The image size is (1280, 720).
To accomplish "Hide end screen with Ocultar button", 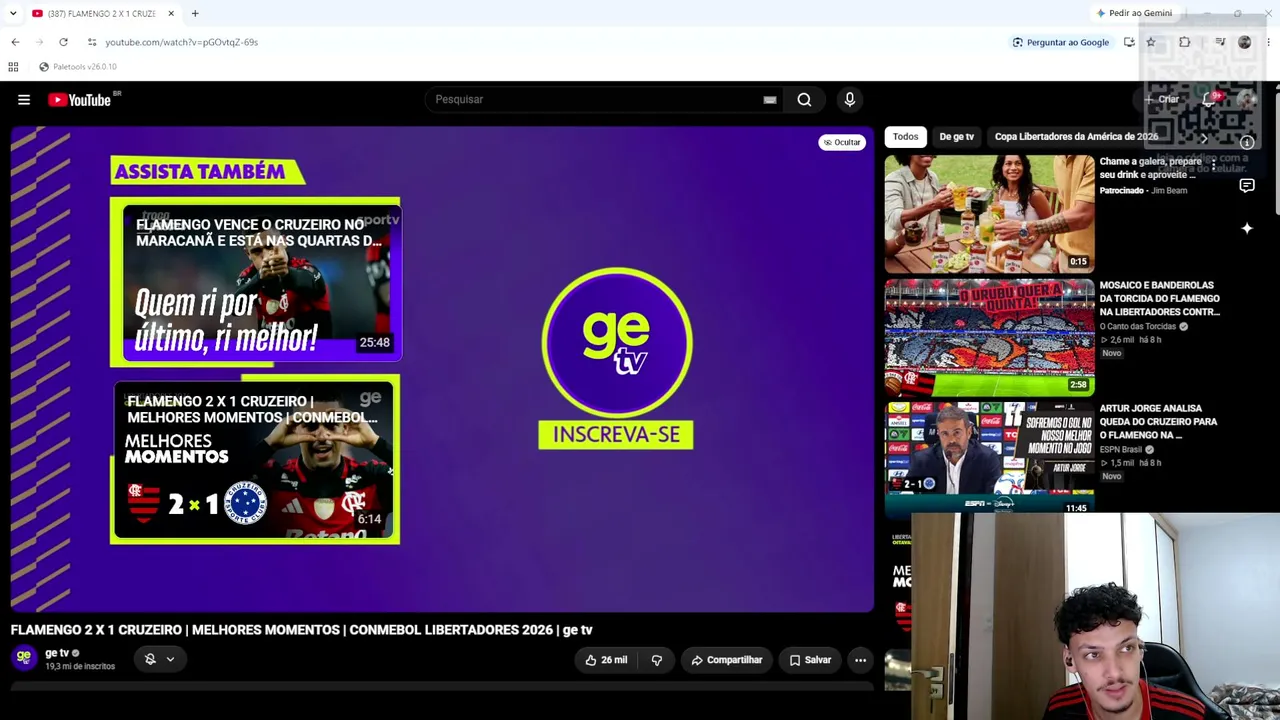I will coord(842,142).
